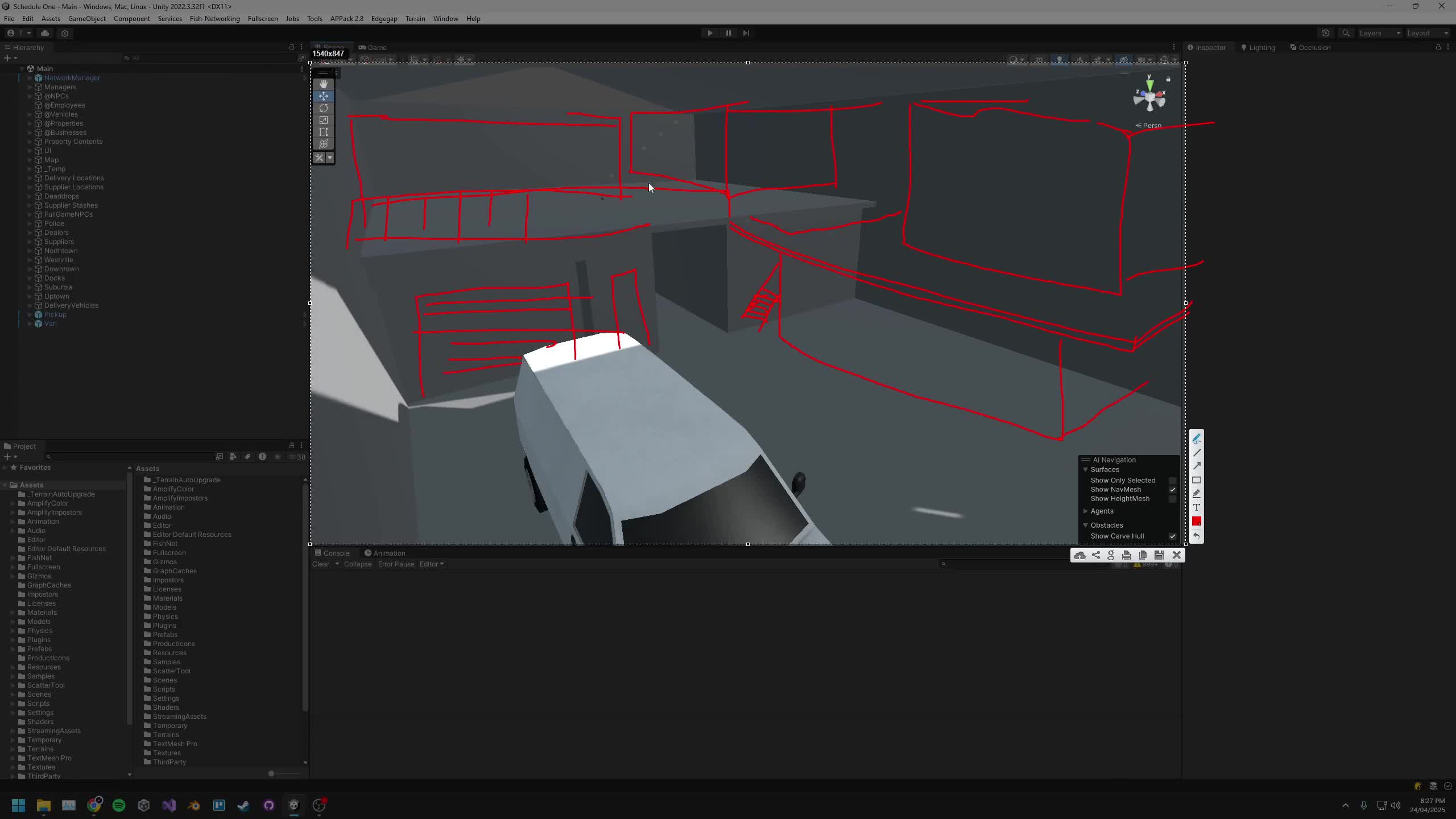Switch to the Game tab

(373, 48)
